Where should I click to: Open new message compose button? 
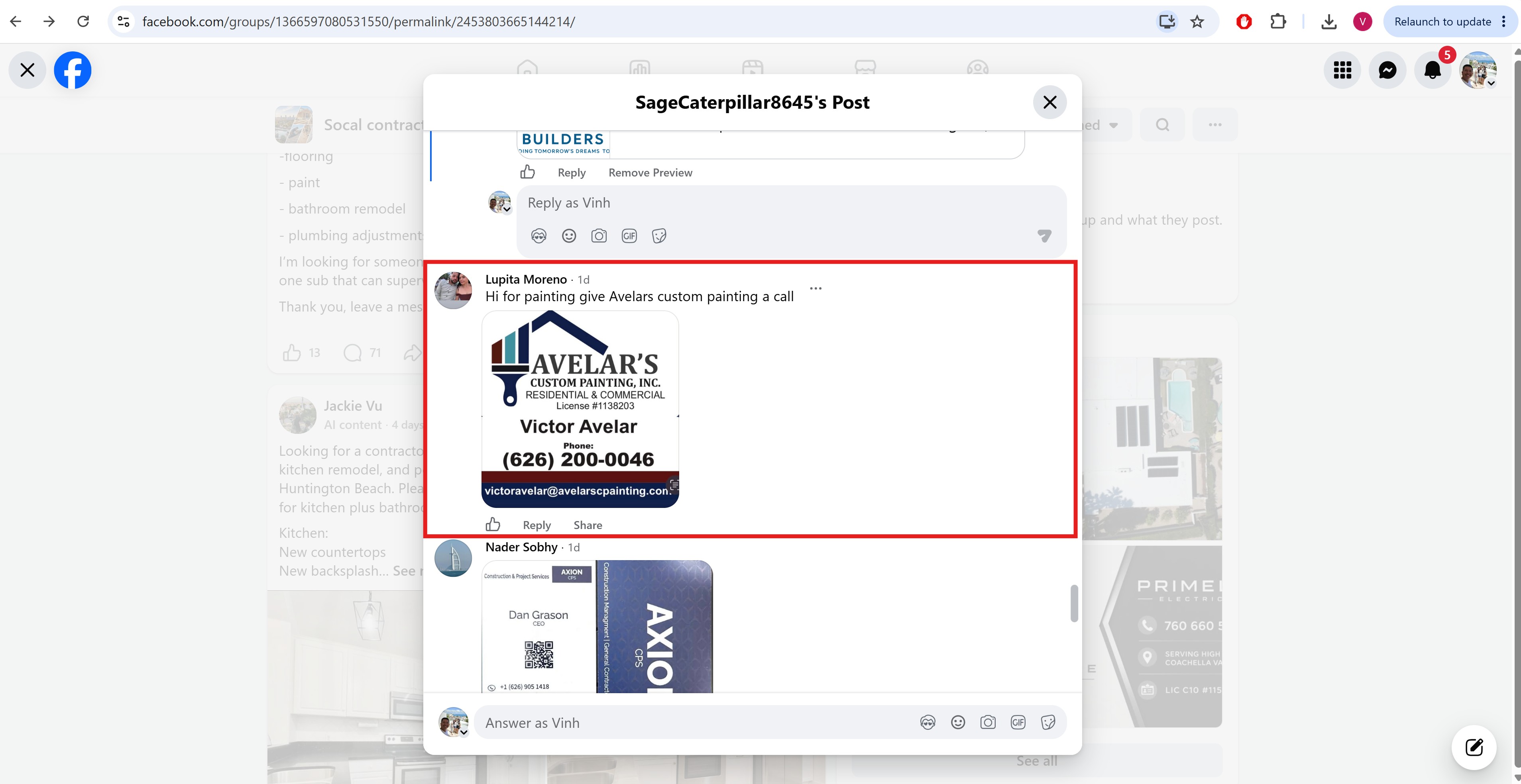coord(1474,747)
